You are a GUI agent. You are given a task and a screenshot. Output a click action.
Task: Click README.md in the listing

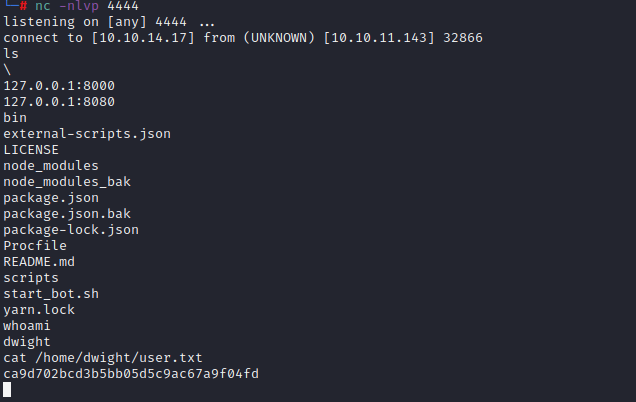pos(39,262)
